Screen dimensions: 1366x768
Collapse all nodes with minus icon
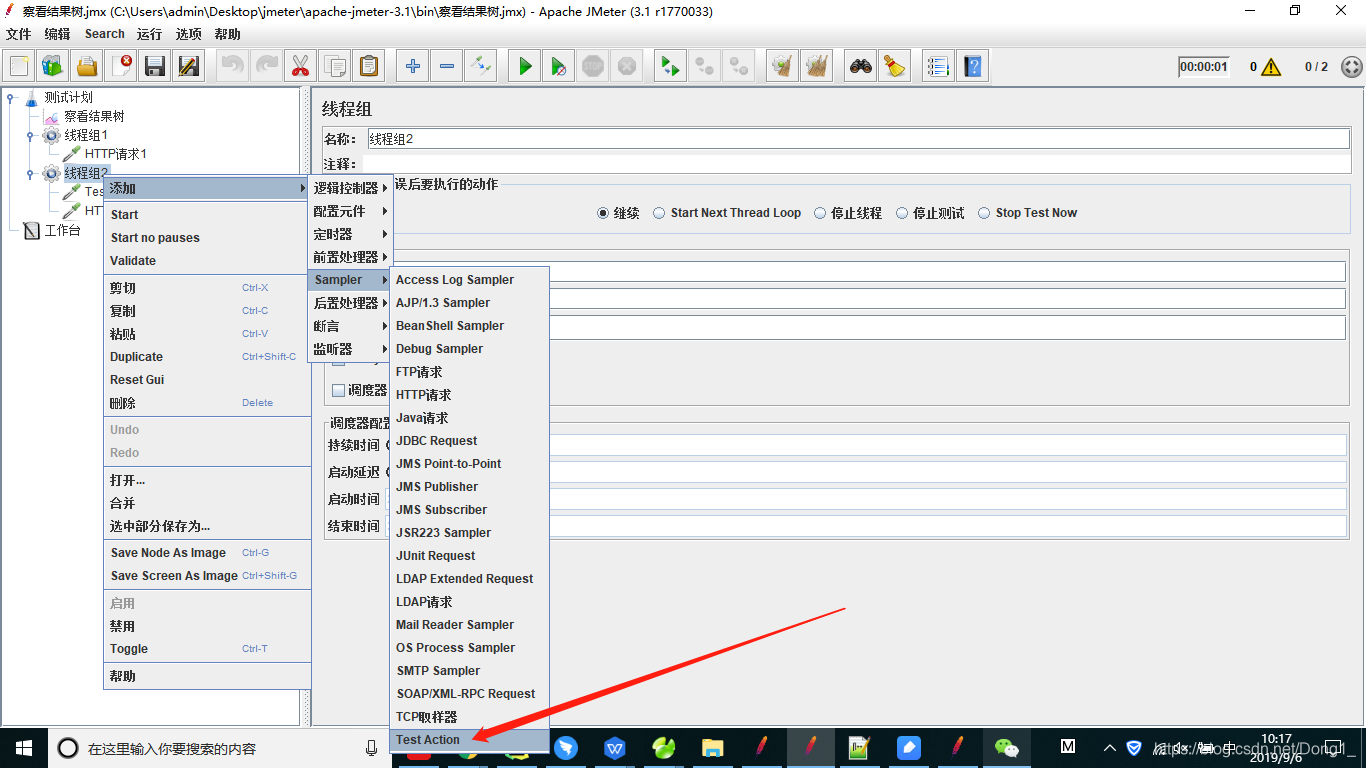(446, 66)
